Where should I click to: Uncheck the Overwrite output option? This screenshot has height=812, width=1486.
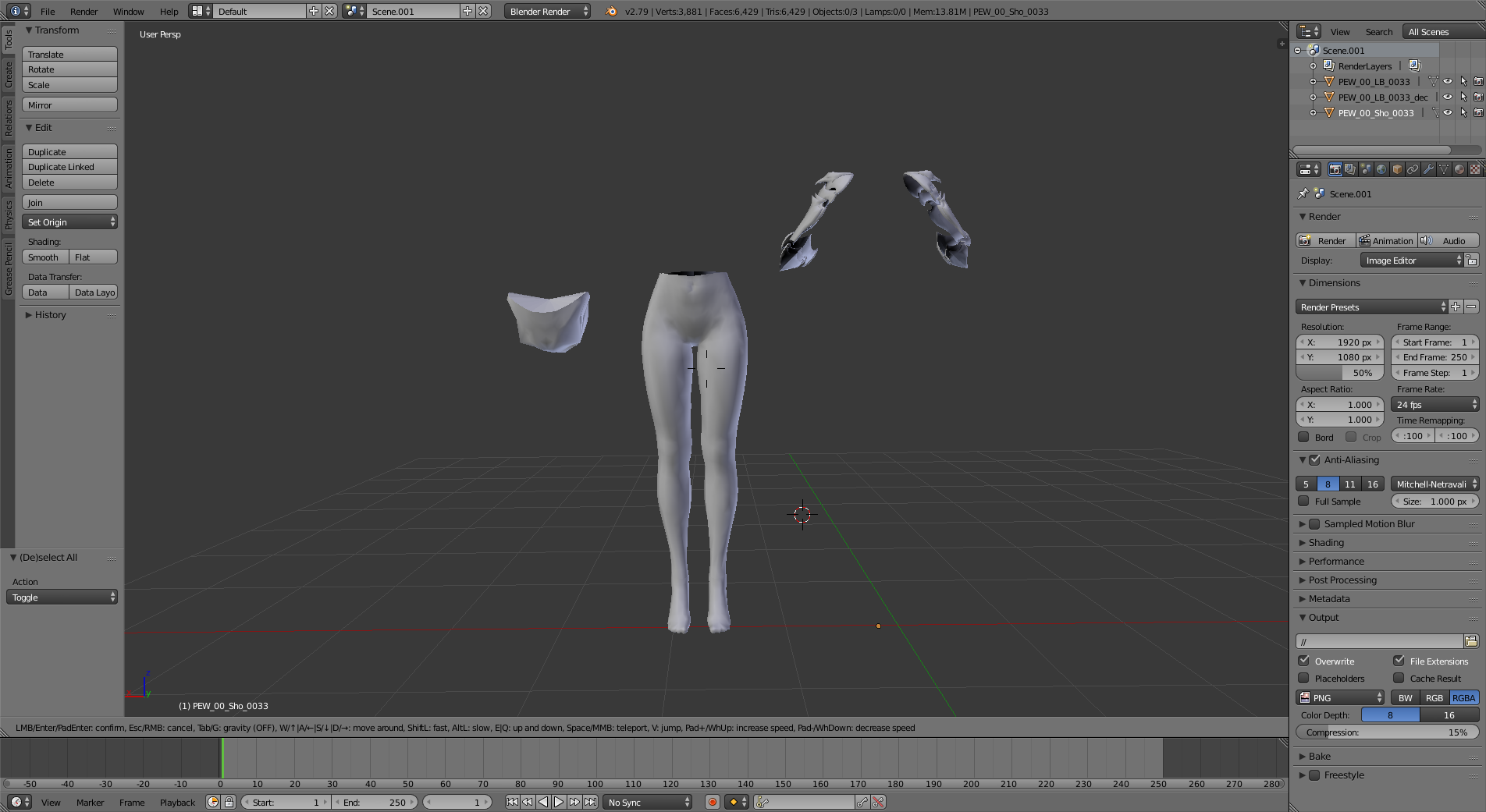click(x=1304, y=661)
